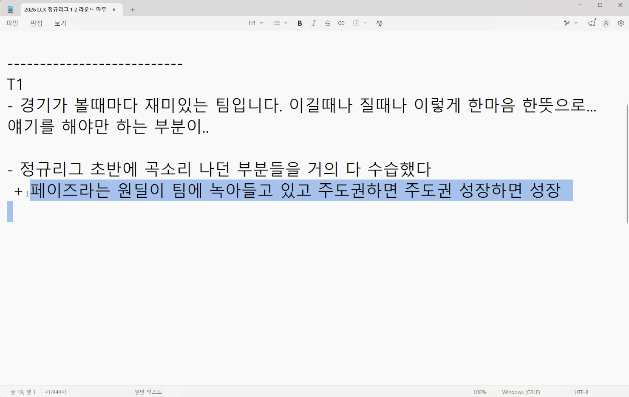The width and height of the screenshot is (629, 397).
Task: Open the table insert dropdown
Action: (x=359, y=23)
